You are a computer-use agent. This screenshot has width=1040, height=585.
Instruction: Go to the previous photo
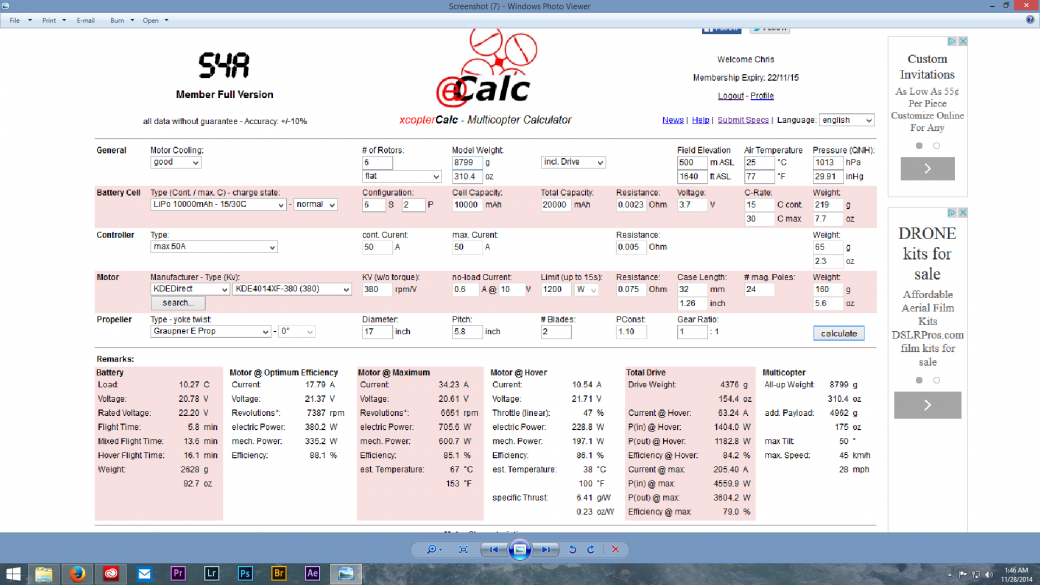(x=493, y=549)
